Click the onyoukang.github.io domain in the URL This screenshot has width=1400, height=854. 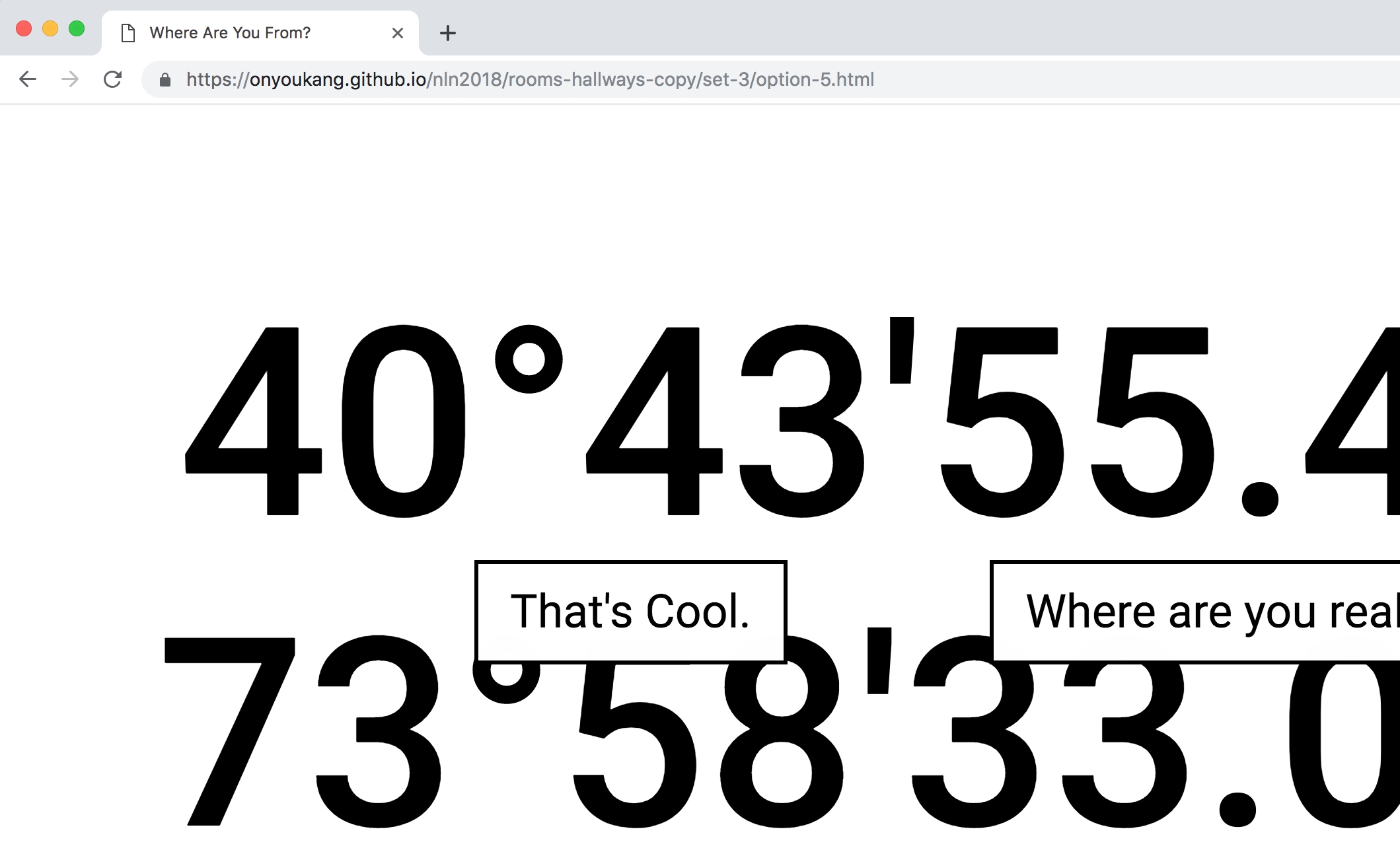tap(338, 80)
